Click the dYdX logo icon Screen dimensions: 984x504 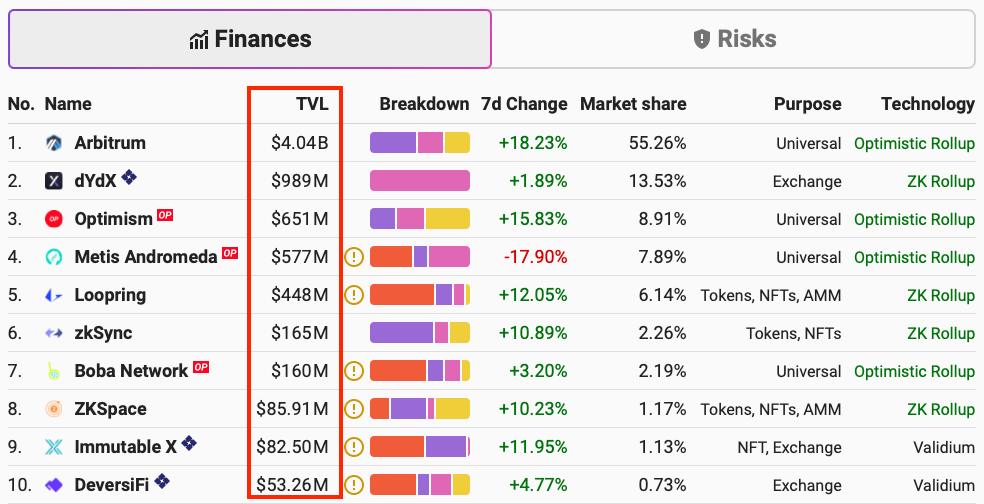tap(54, 181)
